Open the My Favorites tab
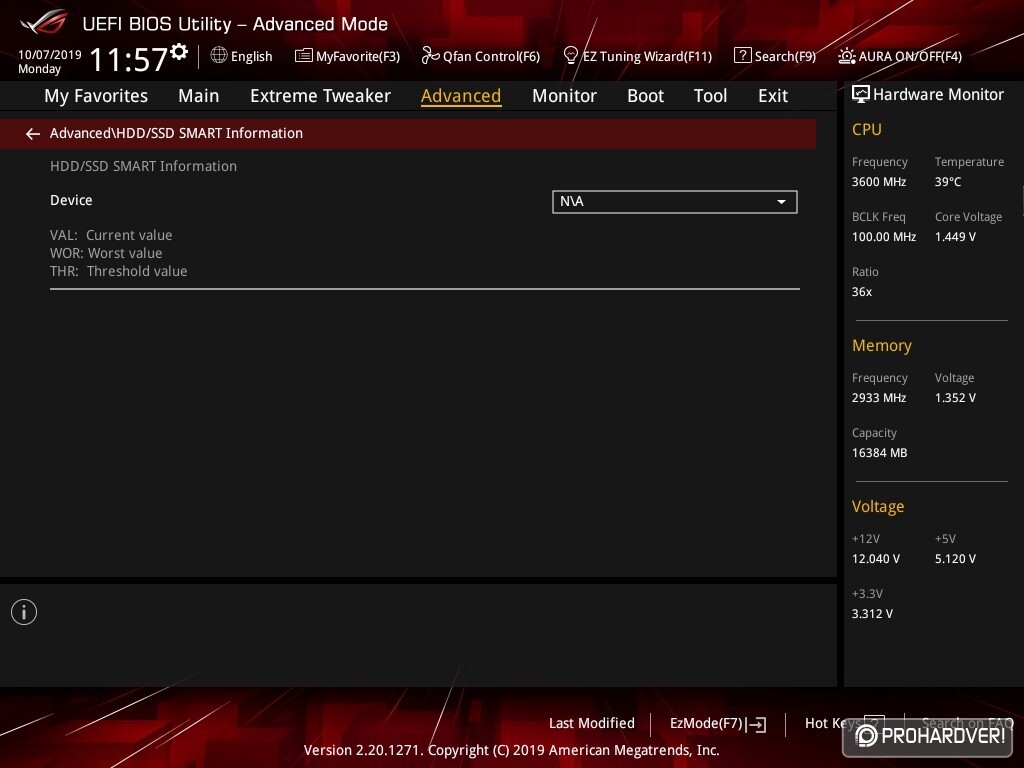The image size is (1024, 768). coord(96,96)
